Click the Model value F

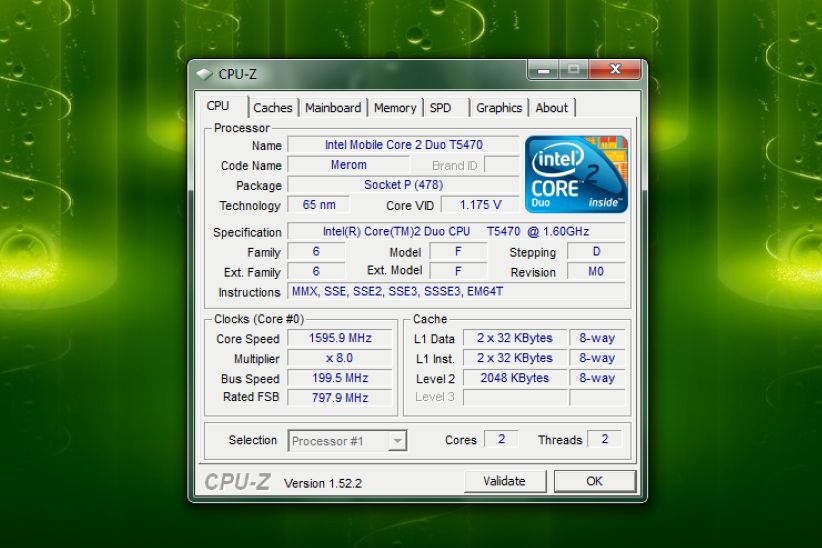point(458,251)
